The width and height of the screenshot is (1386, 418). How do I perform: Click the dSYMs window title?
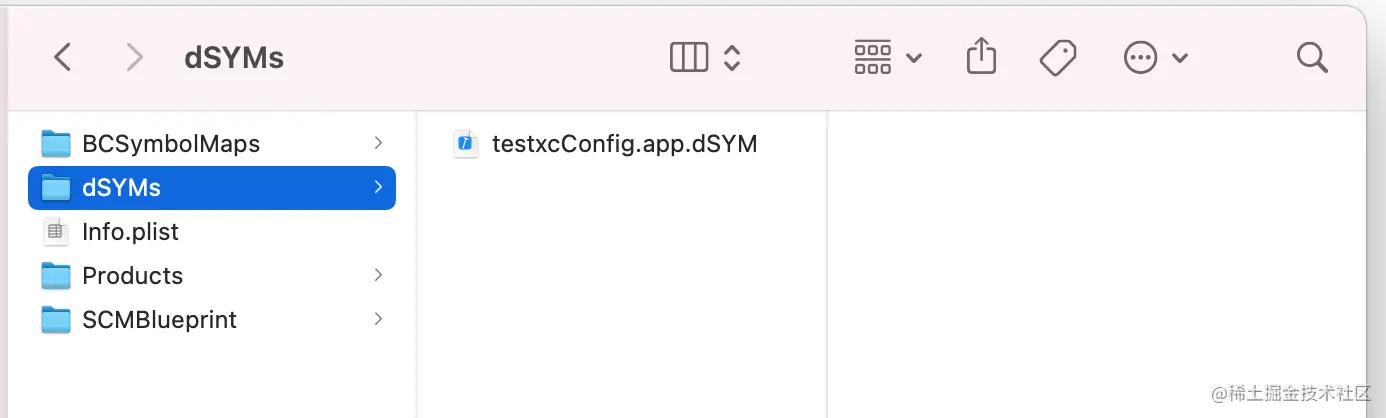point(234,58)
